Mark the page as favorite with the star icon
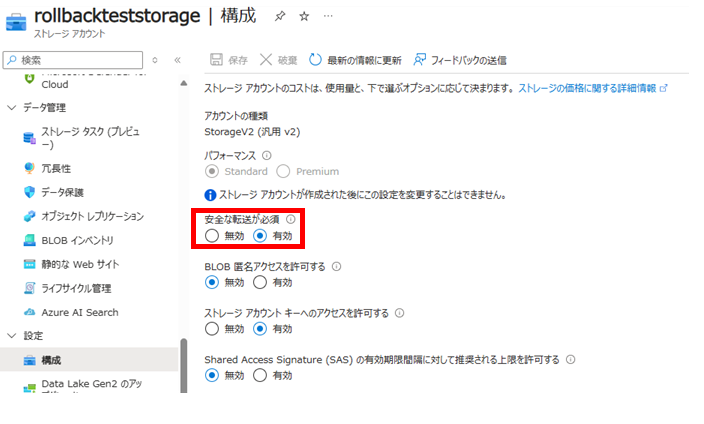Image resolution: width=704 pixels, height=424 pixels. pyautogui.click(x=304, y=17)
